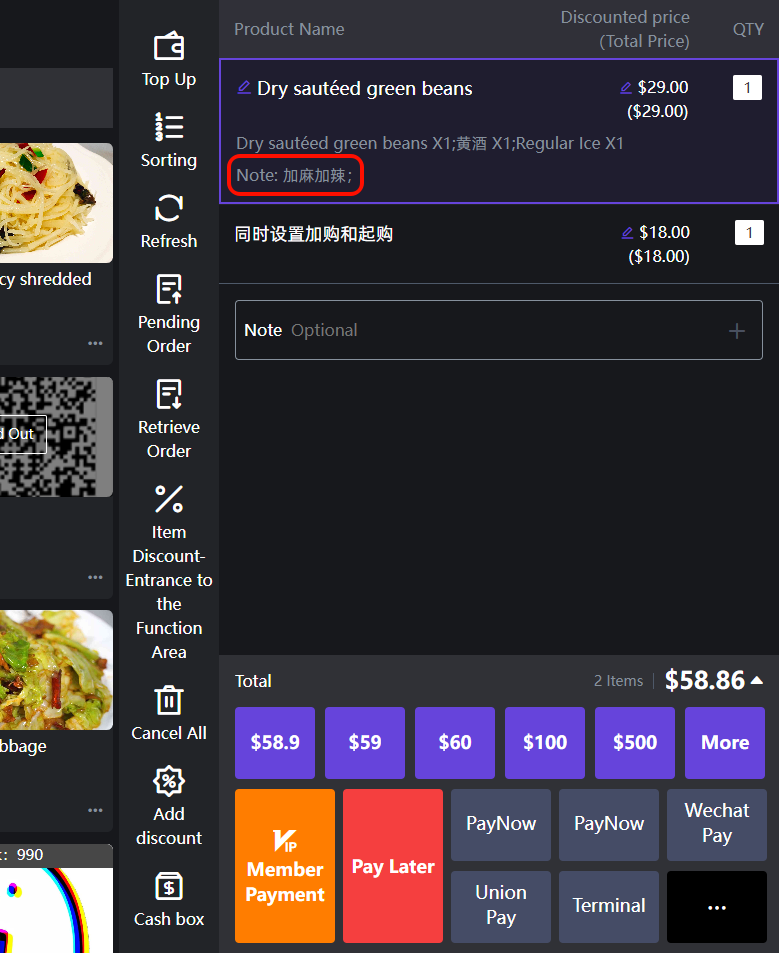779x953 pixels.
Task: Open Item Discount percent icon
Action: pos(168,499)
